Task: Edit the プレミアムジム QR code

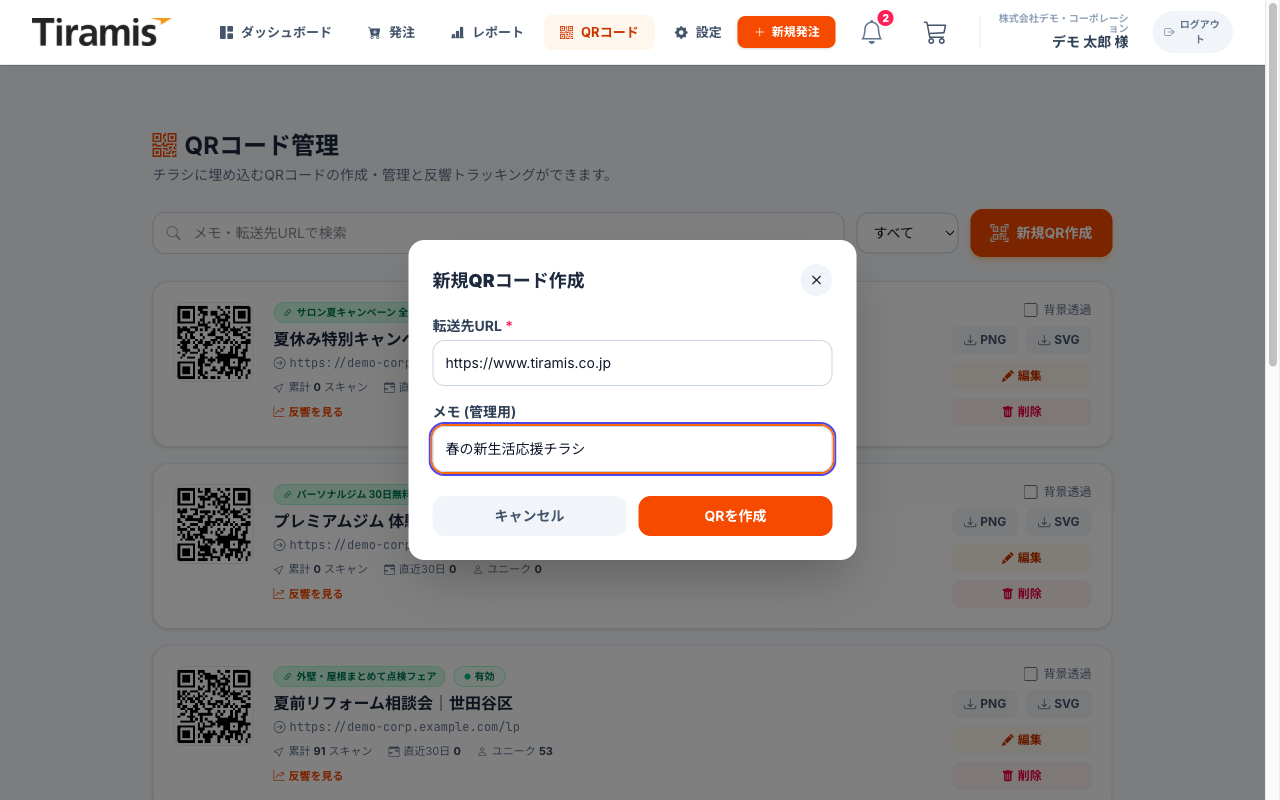Action: [x=1022, y=558]
